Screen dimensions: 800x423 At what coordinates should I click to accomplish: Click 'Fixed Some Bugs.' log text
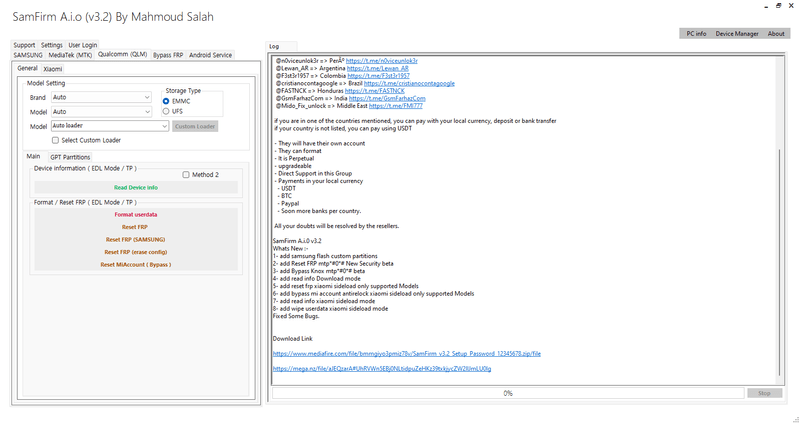pyautogui.click(x=296, y=316)
